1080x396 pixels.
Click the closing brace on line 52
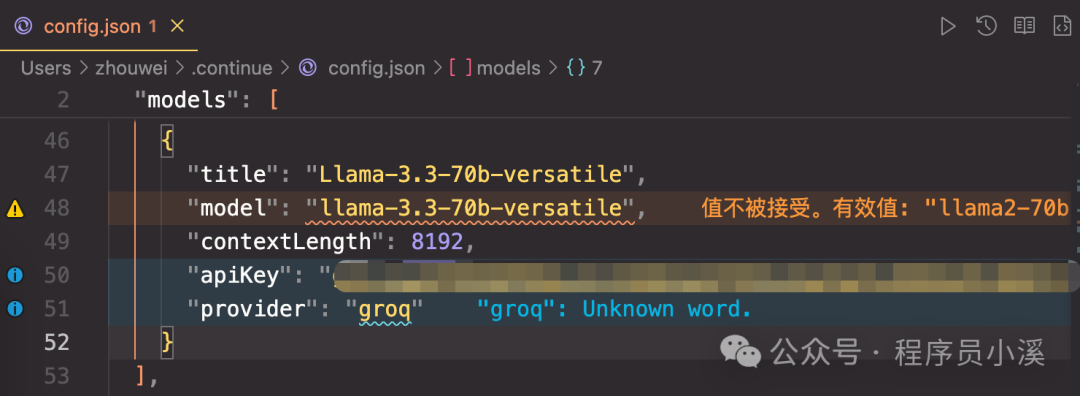coord(167,342)
